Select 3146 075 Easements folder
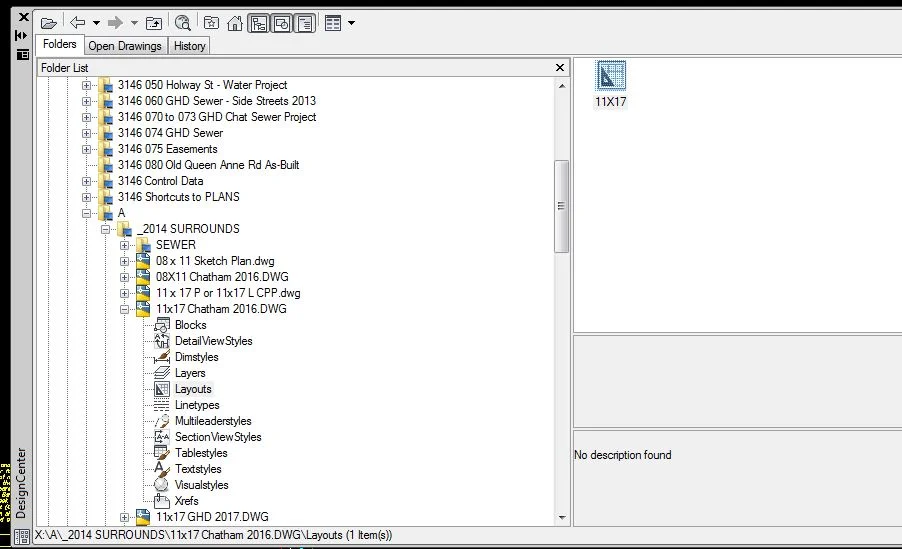Viewport: 902px width, 549px height. pyautogui.click(x=167, y=149)
